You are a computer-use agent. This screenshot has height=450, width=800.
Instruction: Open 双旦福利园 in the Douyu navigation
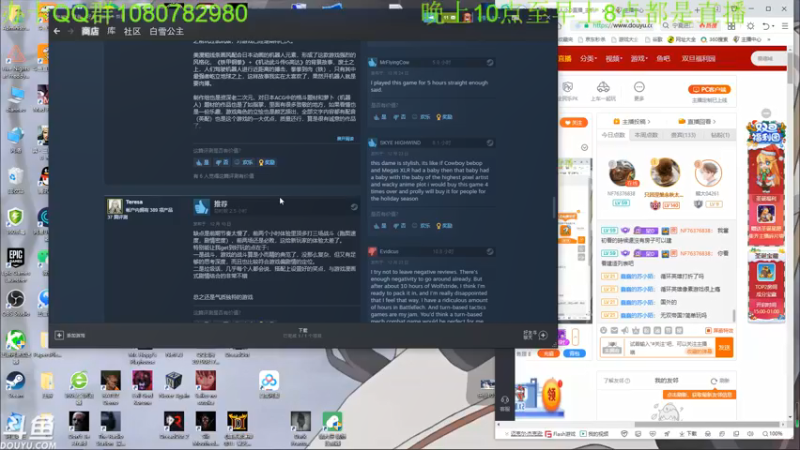click(x=698, y=59)
